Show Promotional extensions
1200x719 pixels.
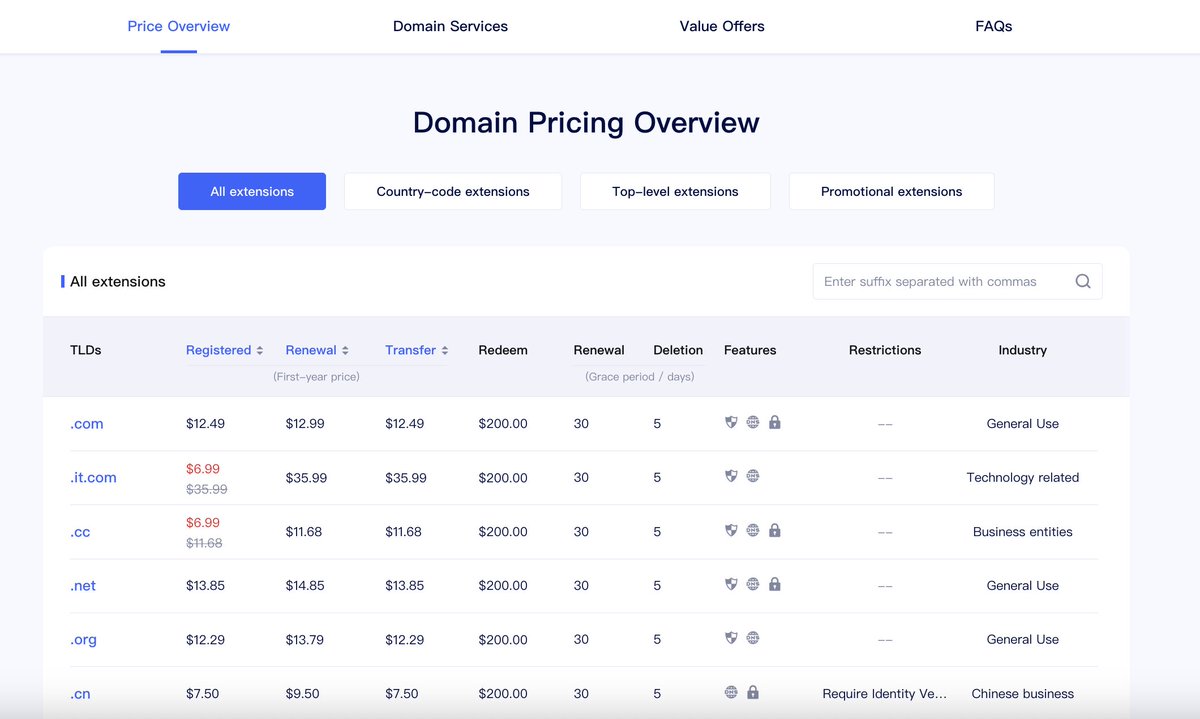(x=892, y=191)
